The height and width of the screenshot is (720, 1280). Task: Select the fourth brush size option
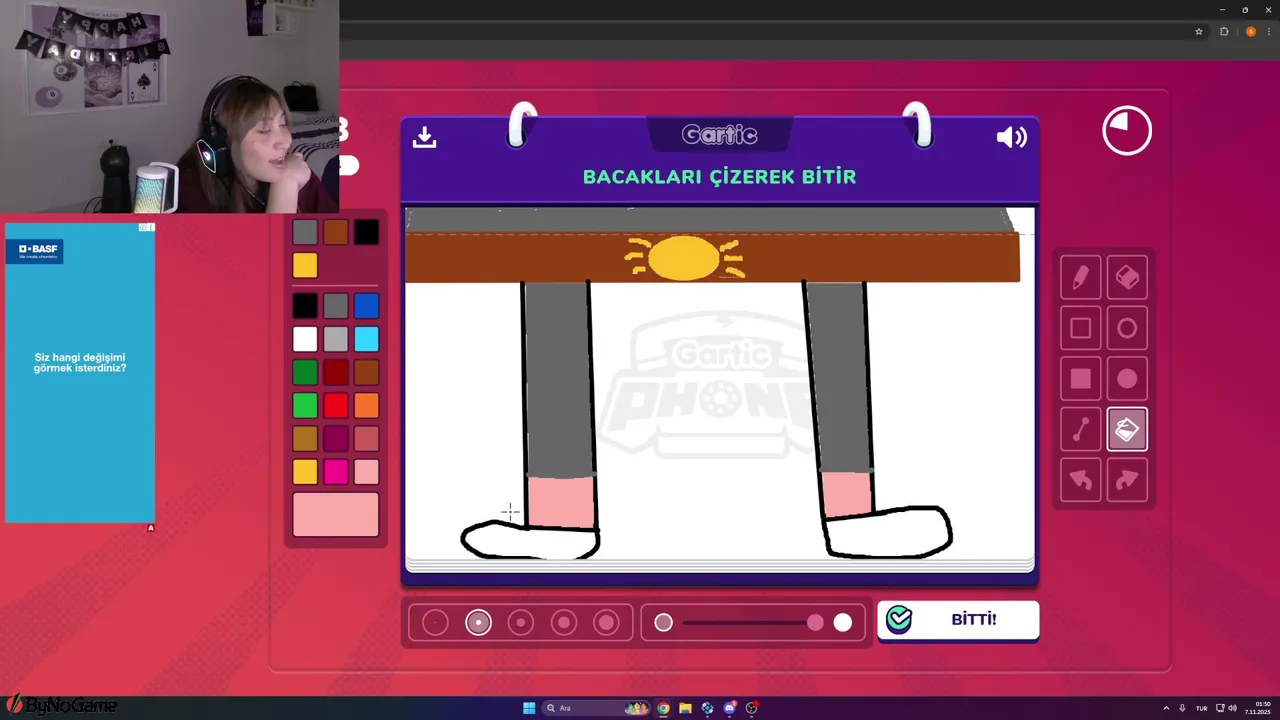pos(564,623)
